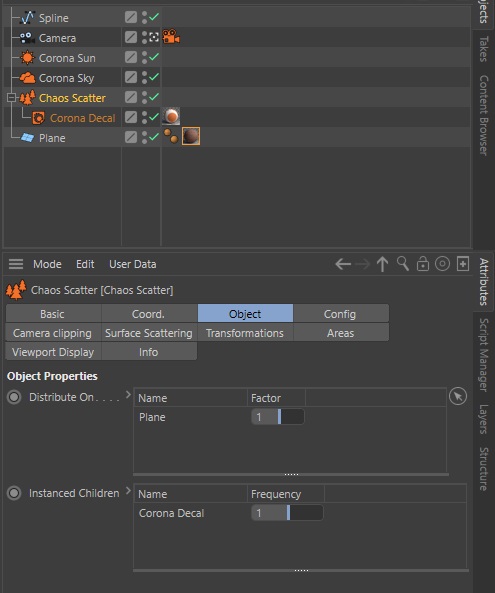Click the Camera protection tag icon
495x593 pixels.
pyautogui.click(x=171, y=37)
